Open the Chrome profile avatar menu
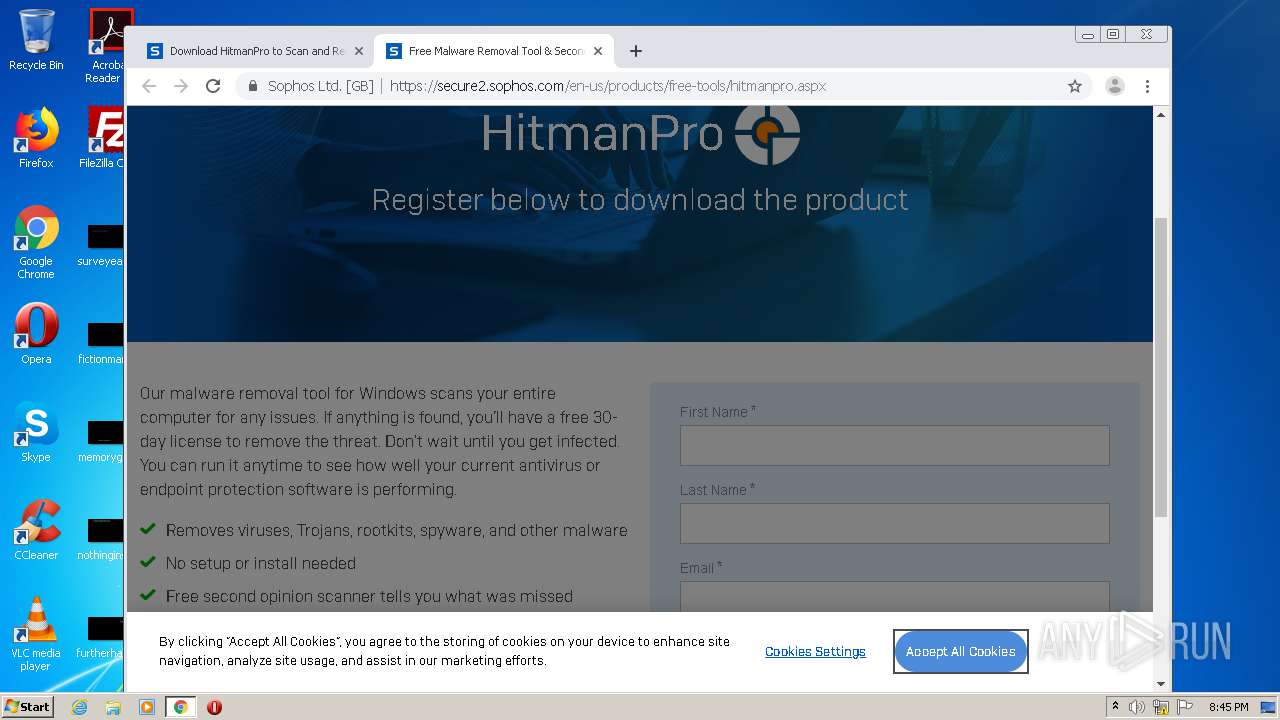The width and height of the screenshot is (1280, 720). (x=1115, y=86)
